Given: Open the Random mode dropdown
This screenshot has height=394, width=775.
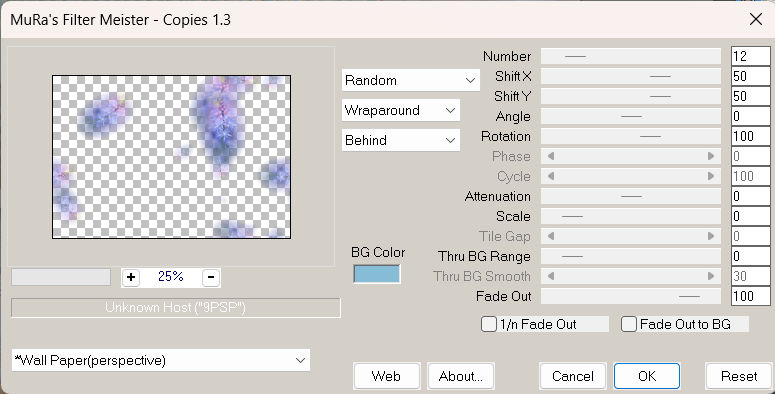Looking at the screenshot, I should [411, 80].
